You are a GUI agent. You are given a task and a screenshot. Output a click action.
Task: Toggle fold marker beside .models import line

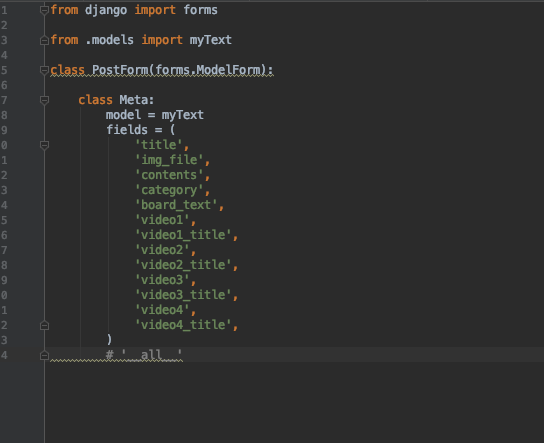tap(44, 41)
